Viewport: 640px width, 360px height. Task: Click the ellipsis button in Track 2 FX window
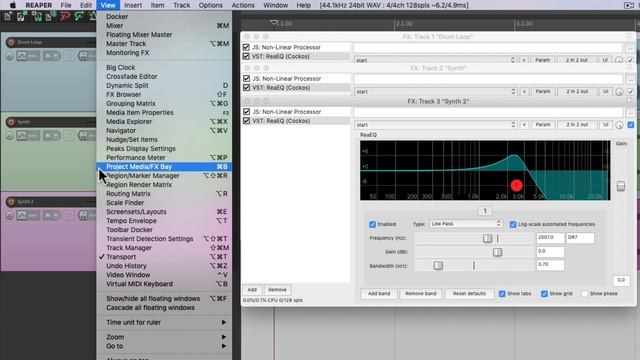pyautogui.click(x=630, y=79)
